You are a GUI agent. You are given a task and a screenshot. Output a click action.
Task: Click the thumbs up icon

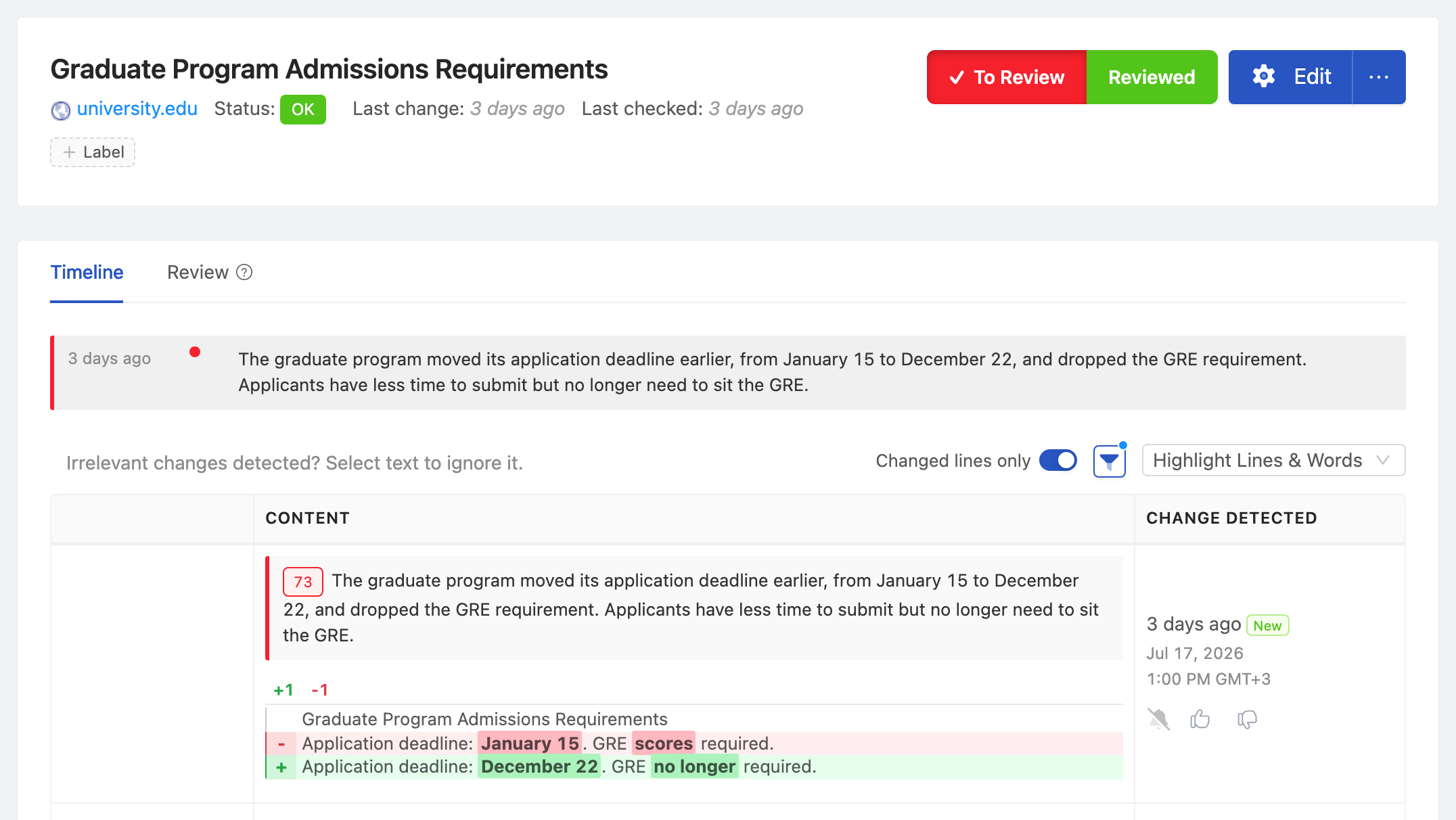(x=1200, y=719)
